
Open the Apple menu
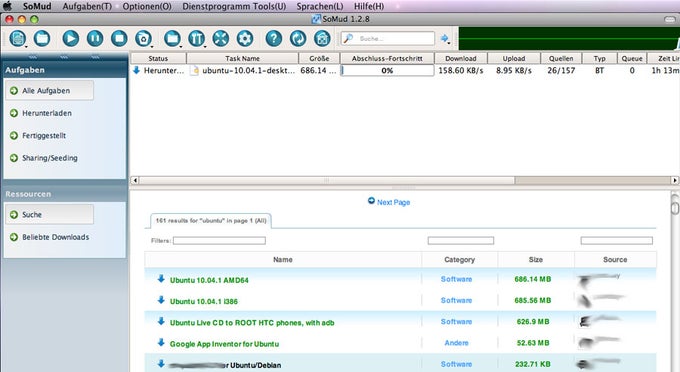click(7, 6)
